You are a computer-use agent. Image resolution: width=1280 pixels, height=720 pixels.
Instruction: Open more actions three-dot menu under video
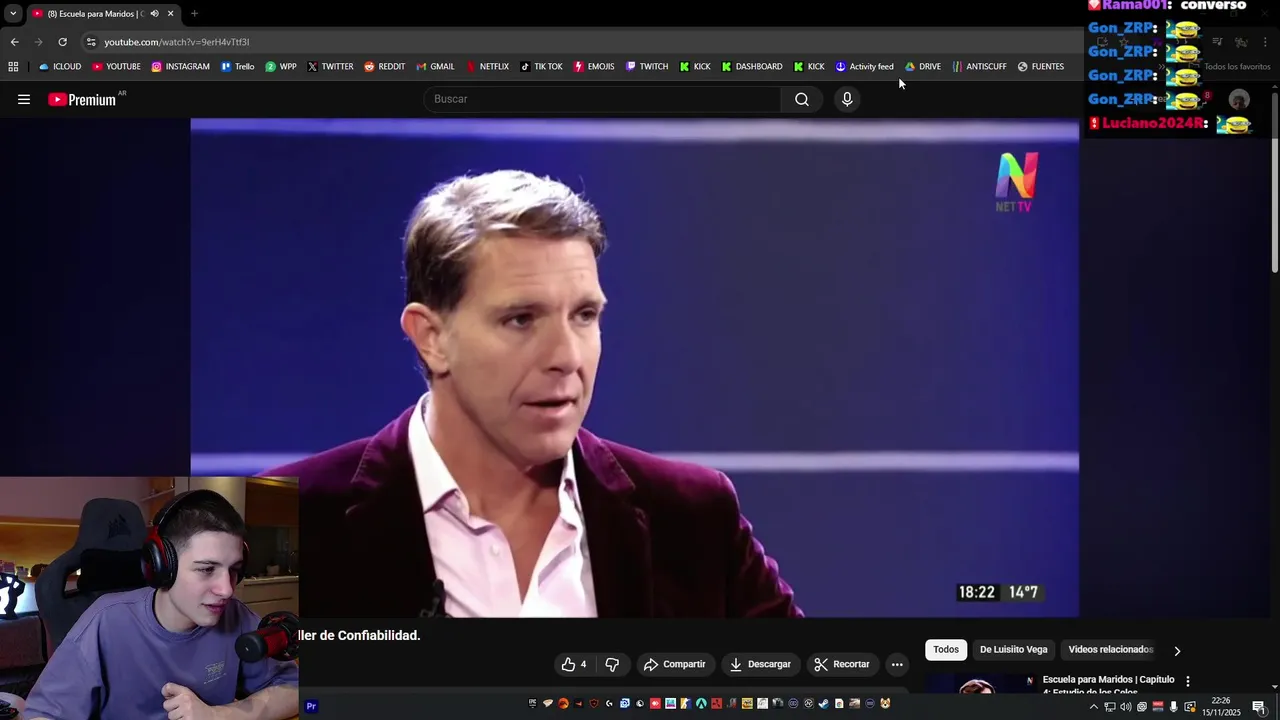coord(897,664)
